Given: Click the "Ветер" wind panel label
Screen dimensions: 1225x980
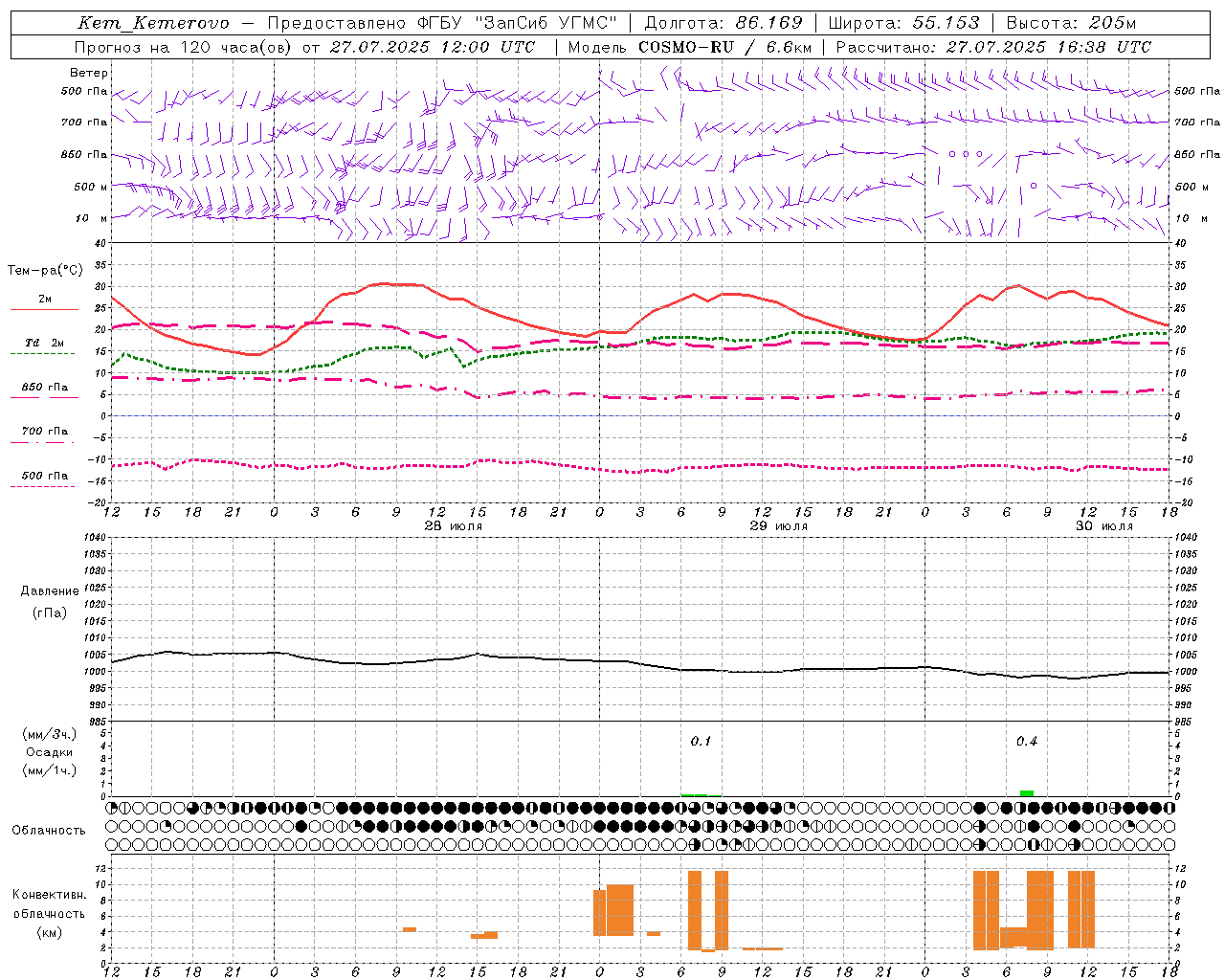Looking at the screenshot, I should pyautogui.click(x=89, y=73).
